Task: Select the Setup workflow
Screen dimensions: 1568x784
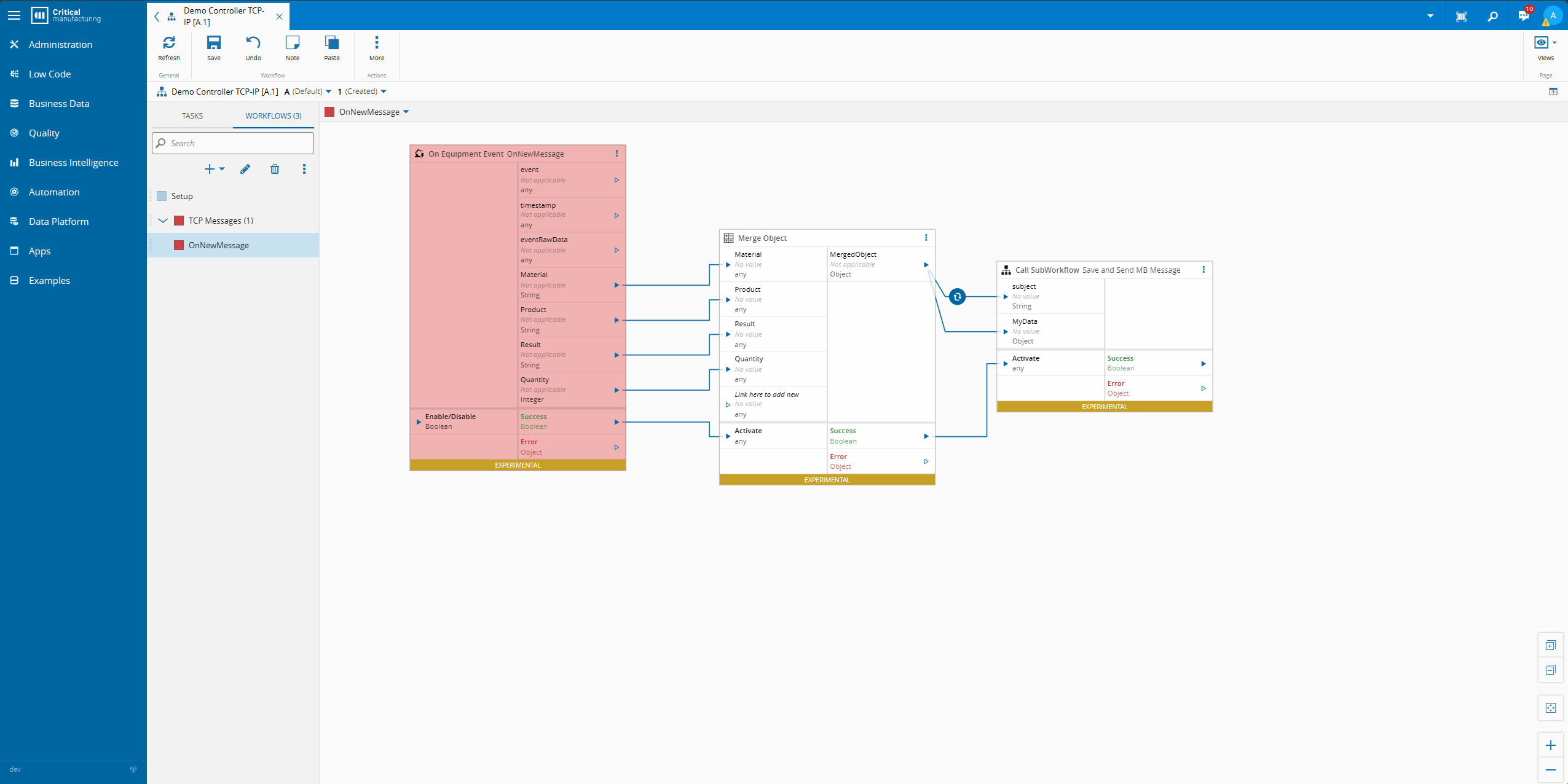Action: (233, 196)
